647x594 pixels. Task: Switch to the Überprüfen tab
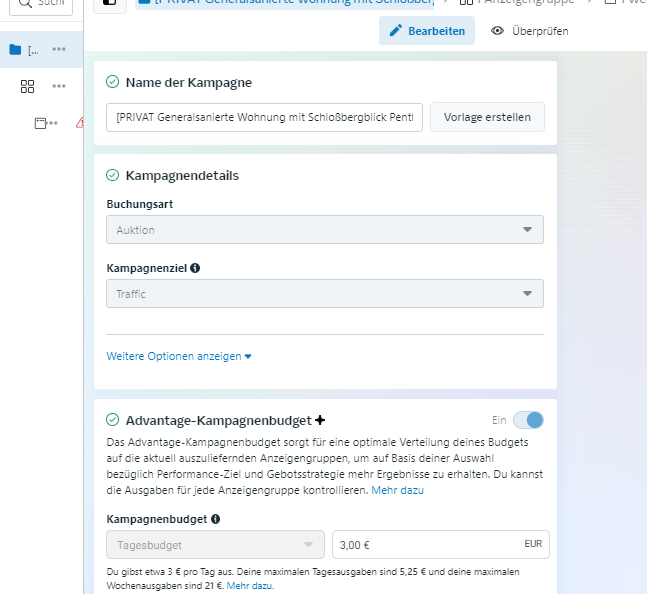[x=529, y=31]
